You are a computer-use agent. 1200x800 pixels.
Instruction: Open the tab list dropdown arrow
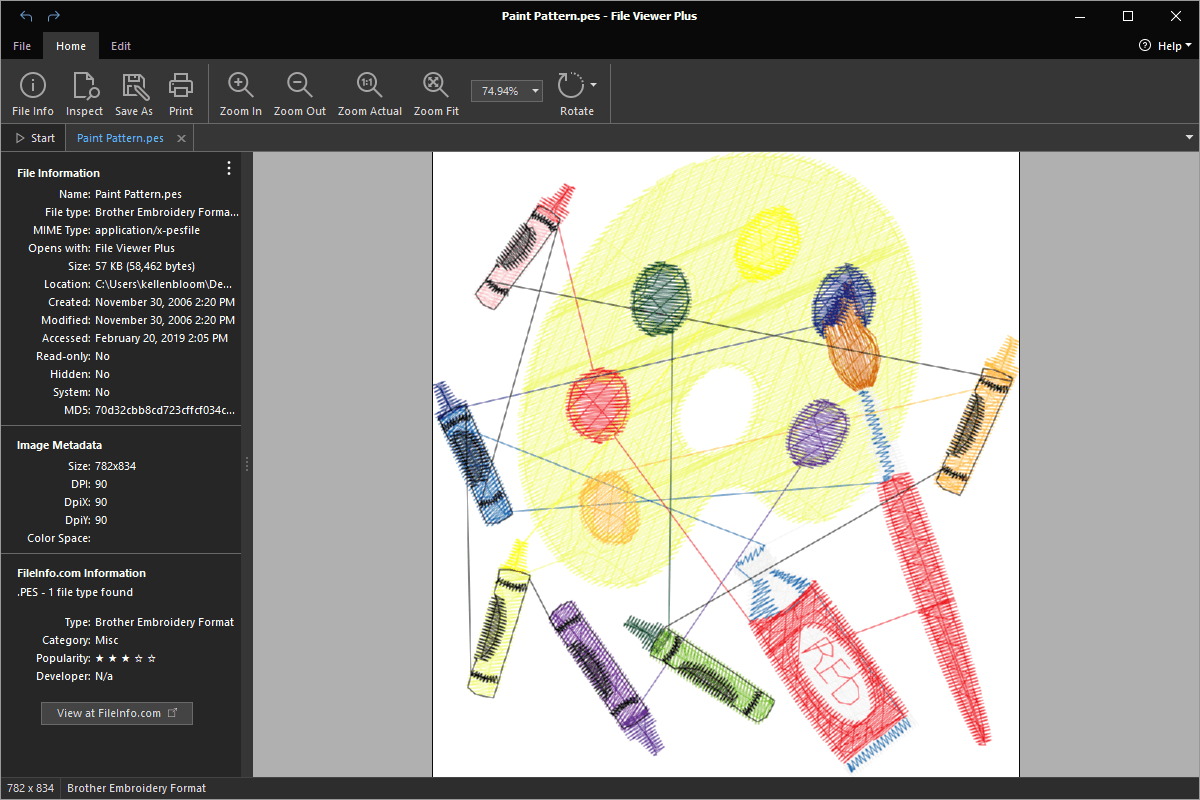1189,137
